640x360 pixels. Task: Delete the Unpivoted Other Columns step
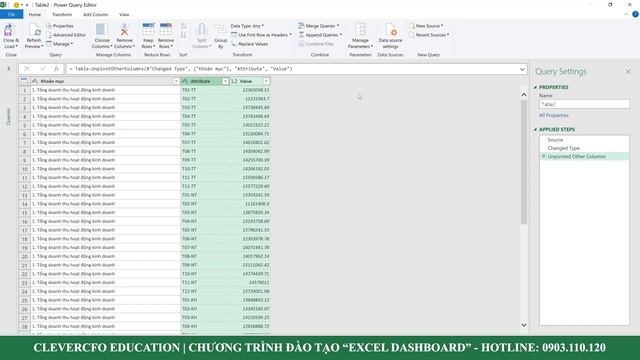[543, 156]
